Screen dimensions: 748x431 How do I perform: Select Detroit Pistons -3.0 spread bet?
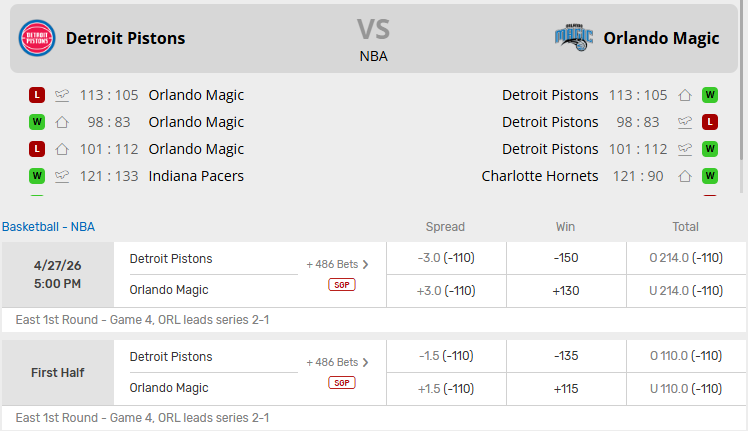[x=445, y=258]
